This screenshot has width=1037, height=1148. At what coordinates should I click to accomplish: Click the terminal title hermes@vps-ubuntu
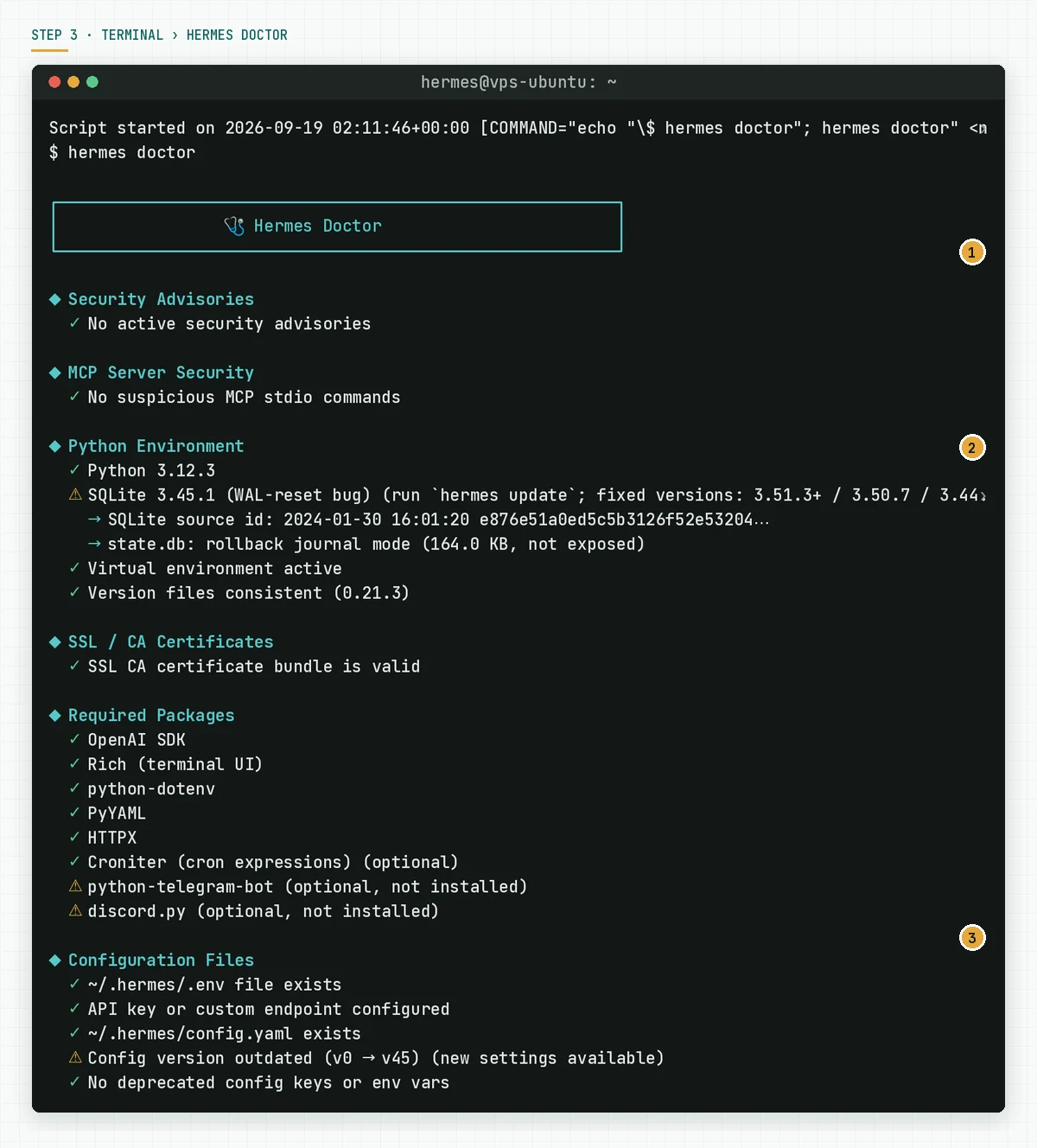pyautogui.click(x=518, y=82)
